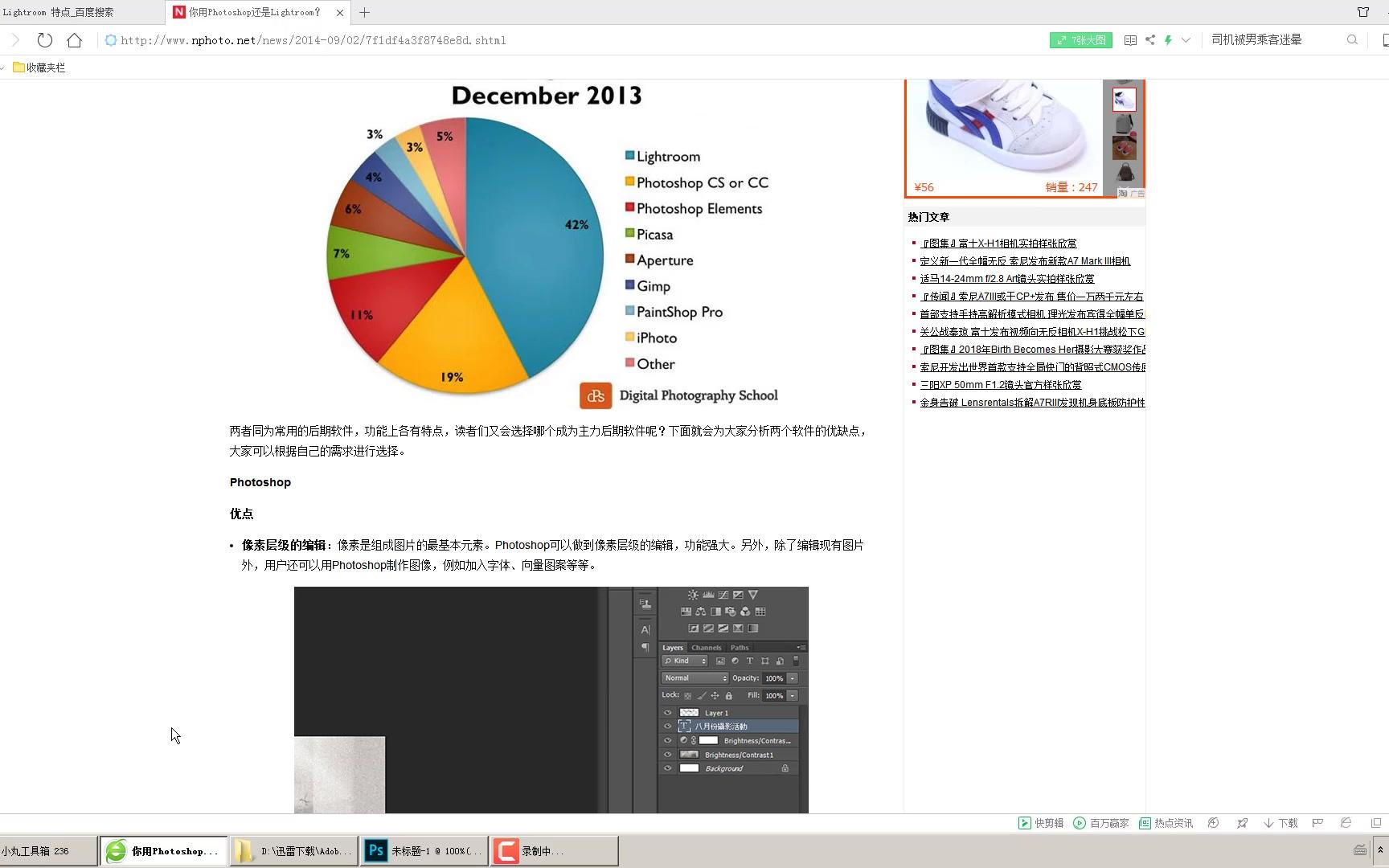Open 下载 downloads in the status bar

(x=1280, y=823)
